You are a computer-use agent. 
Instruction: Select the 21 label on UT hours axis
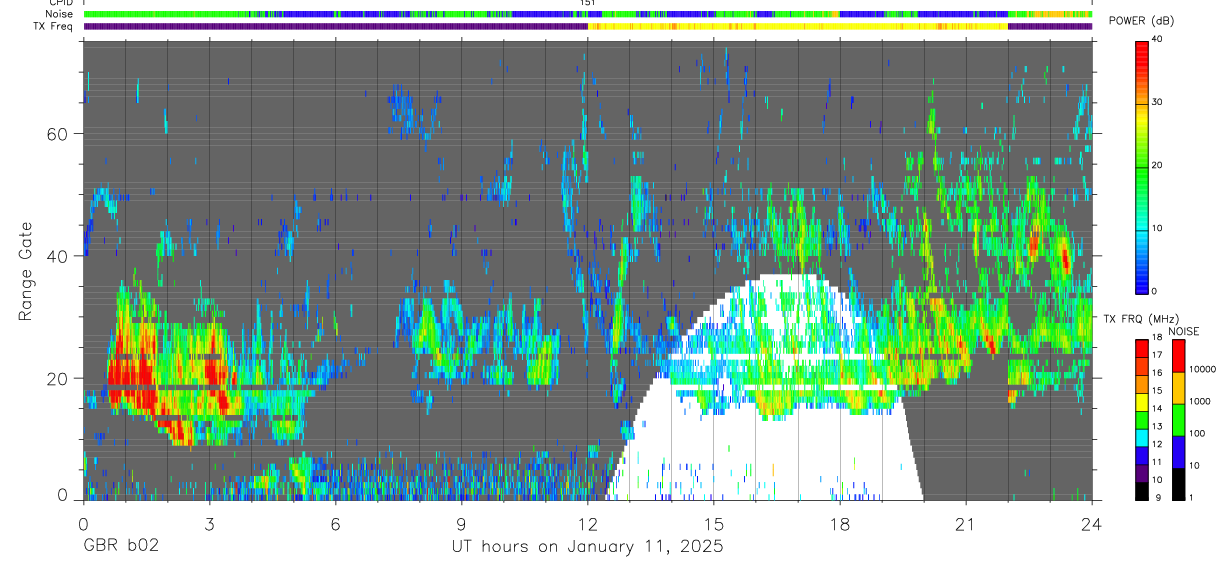966,524
